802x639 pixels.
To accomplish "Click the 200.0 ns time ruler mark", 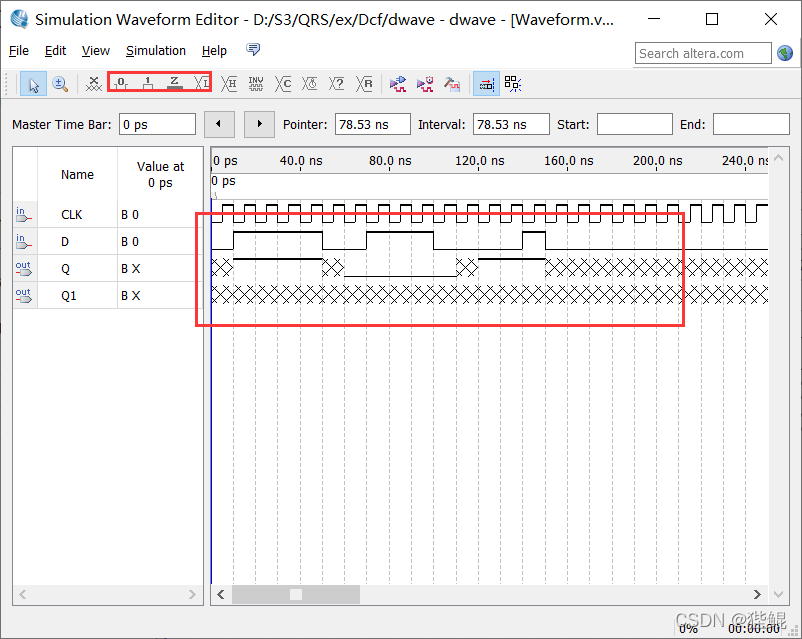I will point(657,161).
